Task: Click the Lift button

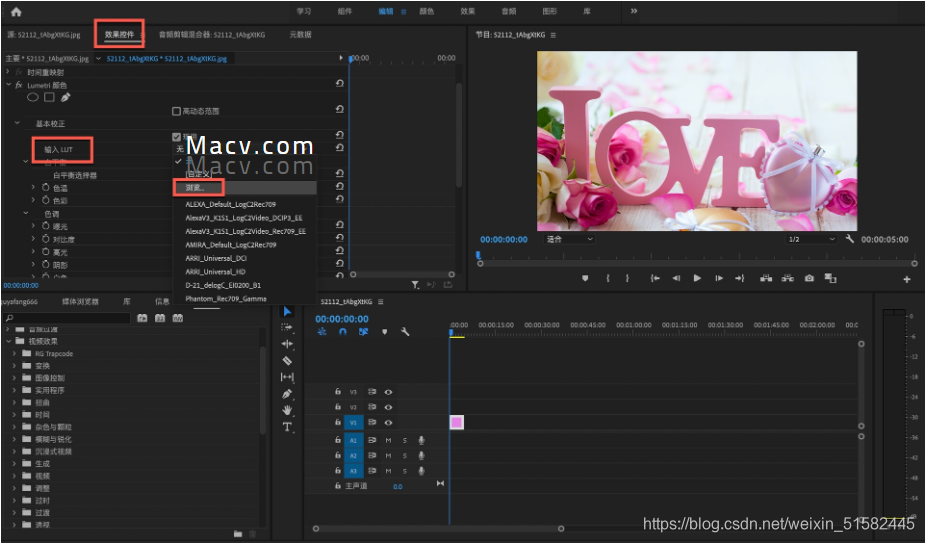Action: (766, 278)
